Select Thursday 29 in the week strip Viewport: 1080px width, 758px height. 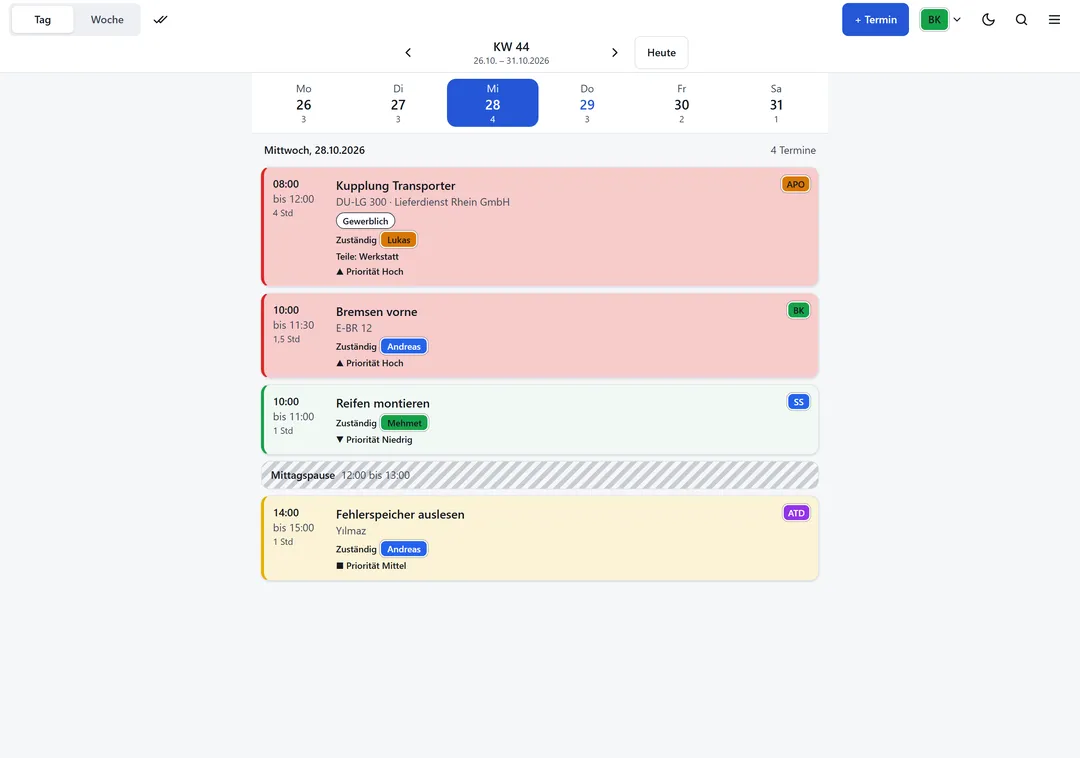[x=587, y=103]
